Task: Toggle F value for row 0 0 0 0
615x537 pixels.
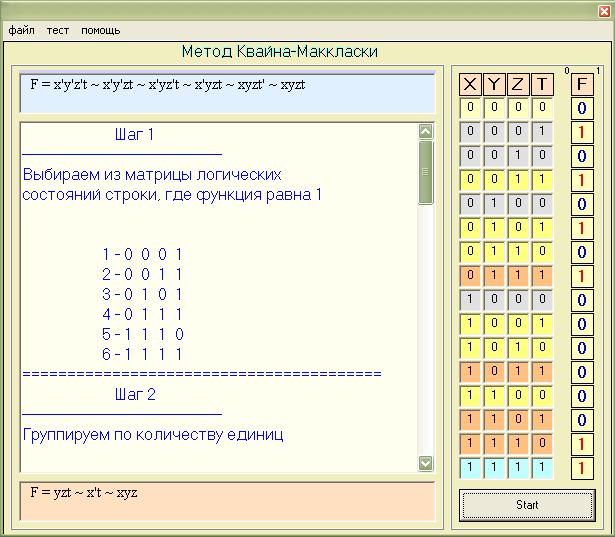Action: (x=581, y=108)
